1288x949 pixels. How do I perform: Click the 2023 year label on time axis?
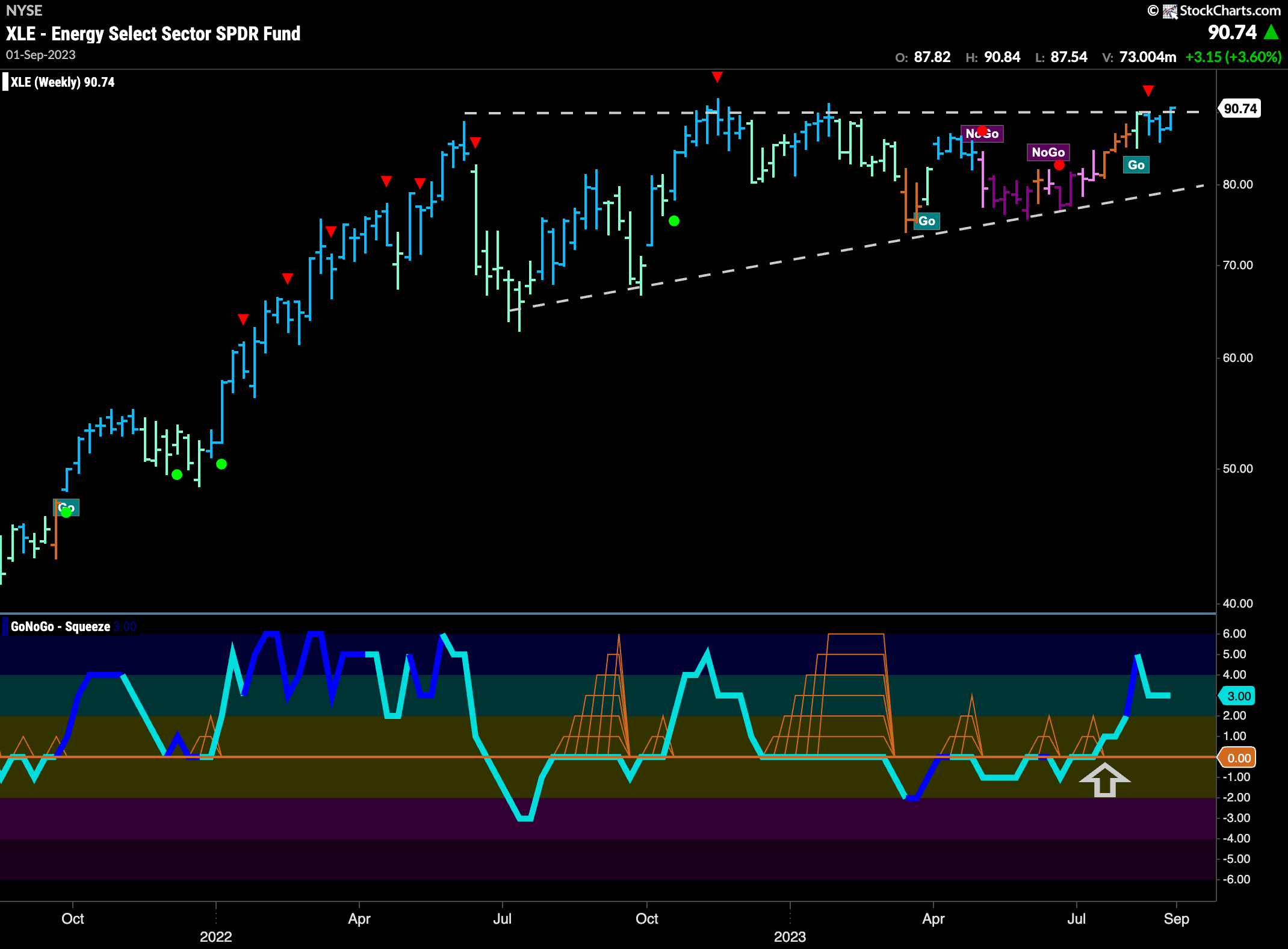point(790,937)
